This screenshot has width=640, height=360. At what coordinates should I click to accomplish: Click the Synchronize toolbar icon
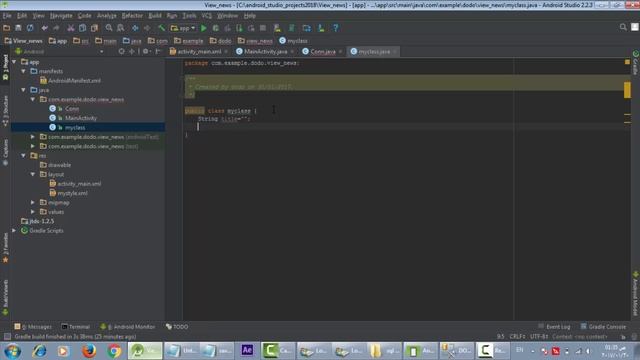point(30,28)
